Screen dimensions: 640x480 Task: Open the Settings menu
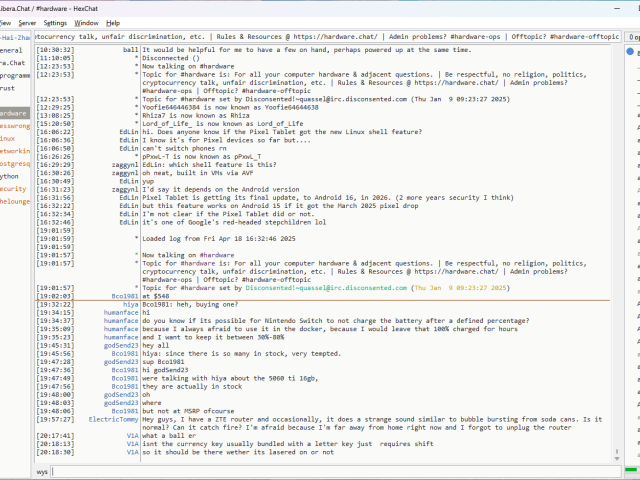(55, 22)
